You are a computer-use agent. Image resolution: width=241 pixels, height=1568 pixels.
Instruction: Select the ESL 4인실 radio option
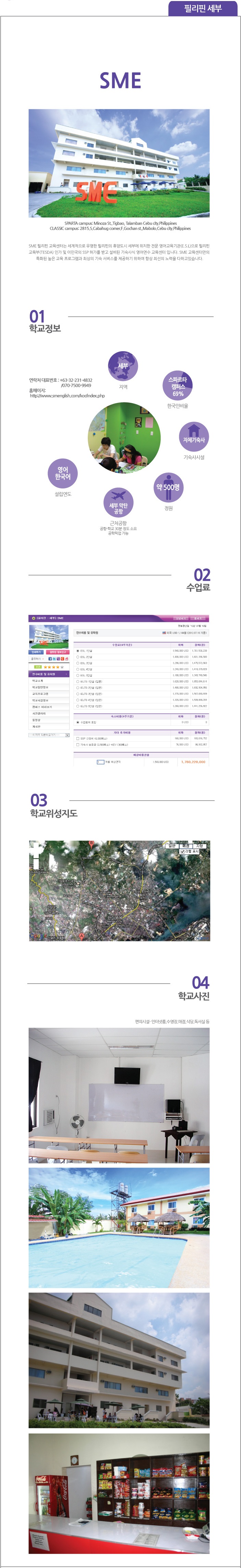[x=77, y=669]
